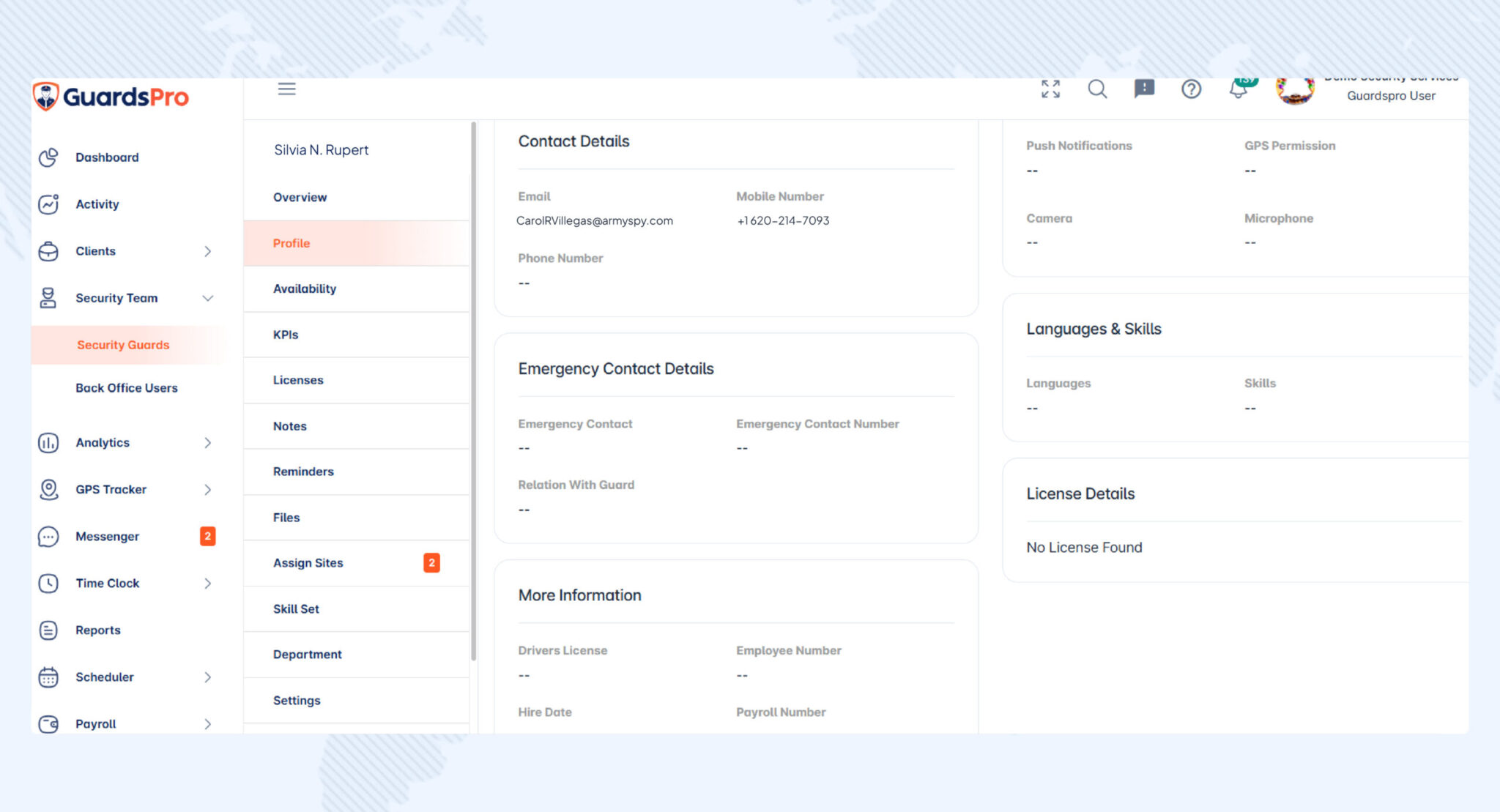Open Back Office Users
The image size is (1500, 812).
pos(127,388)
